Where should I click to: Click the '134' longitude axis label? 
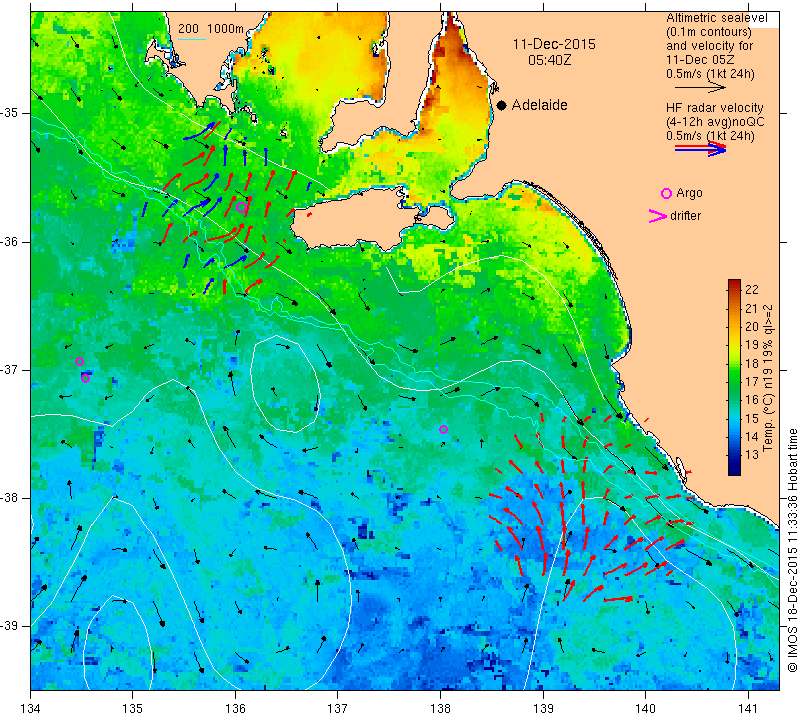coord(31,709)
